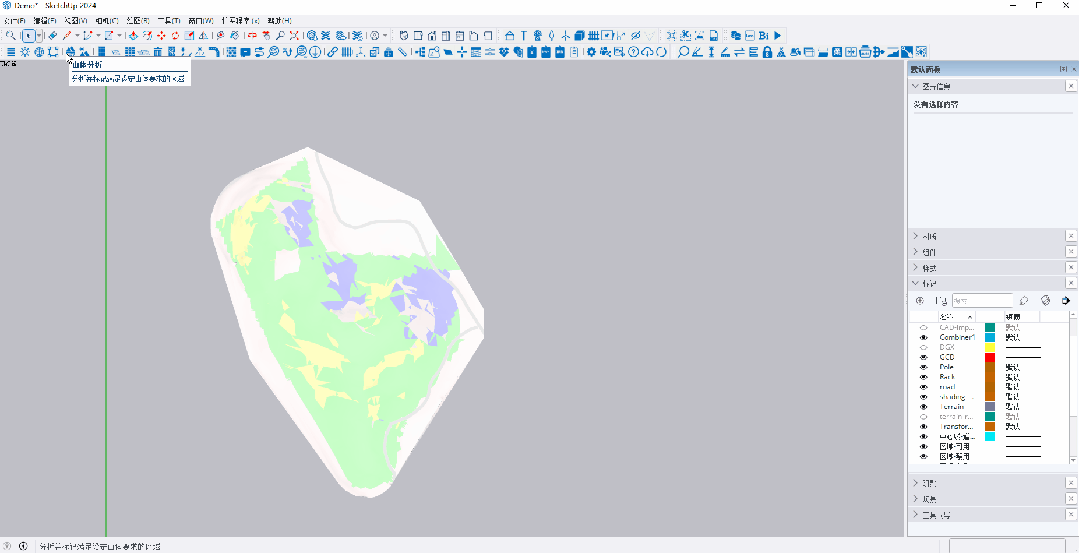Image resolution: width=1079 pixels, height=553 pixels.
Task: Select the arrow Select tool
Action: (28, 35)
